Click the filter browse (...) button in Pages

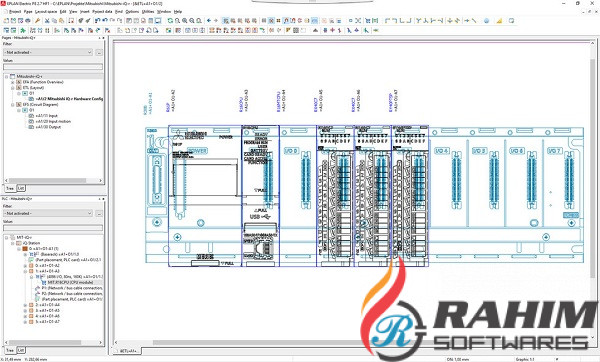[99, 52]
